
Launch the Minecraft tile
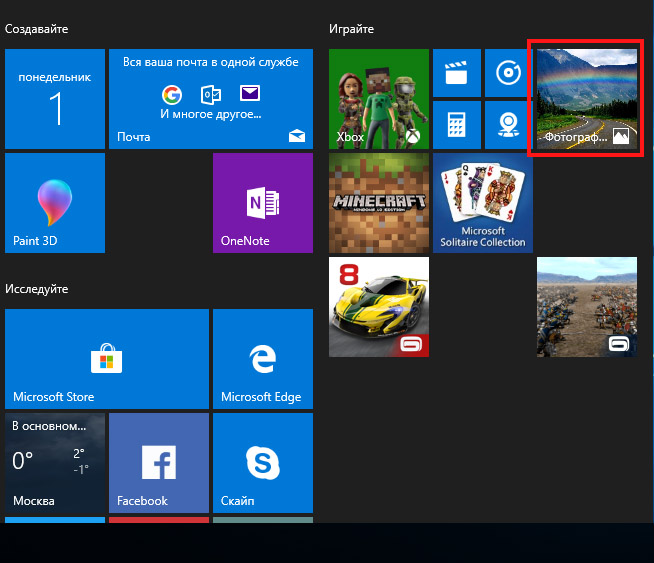(379, 203)
